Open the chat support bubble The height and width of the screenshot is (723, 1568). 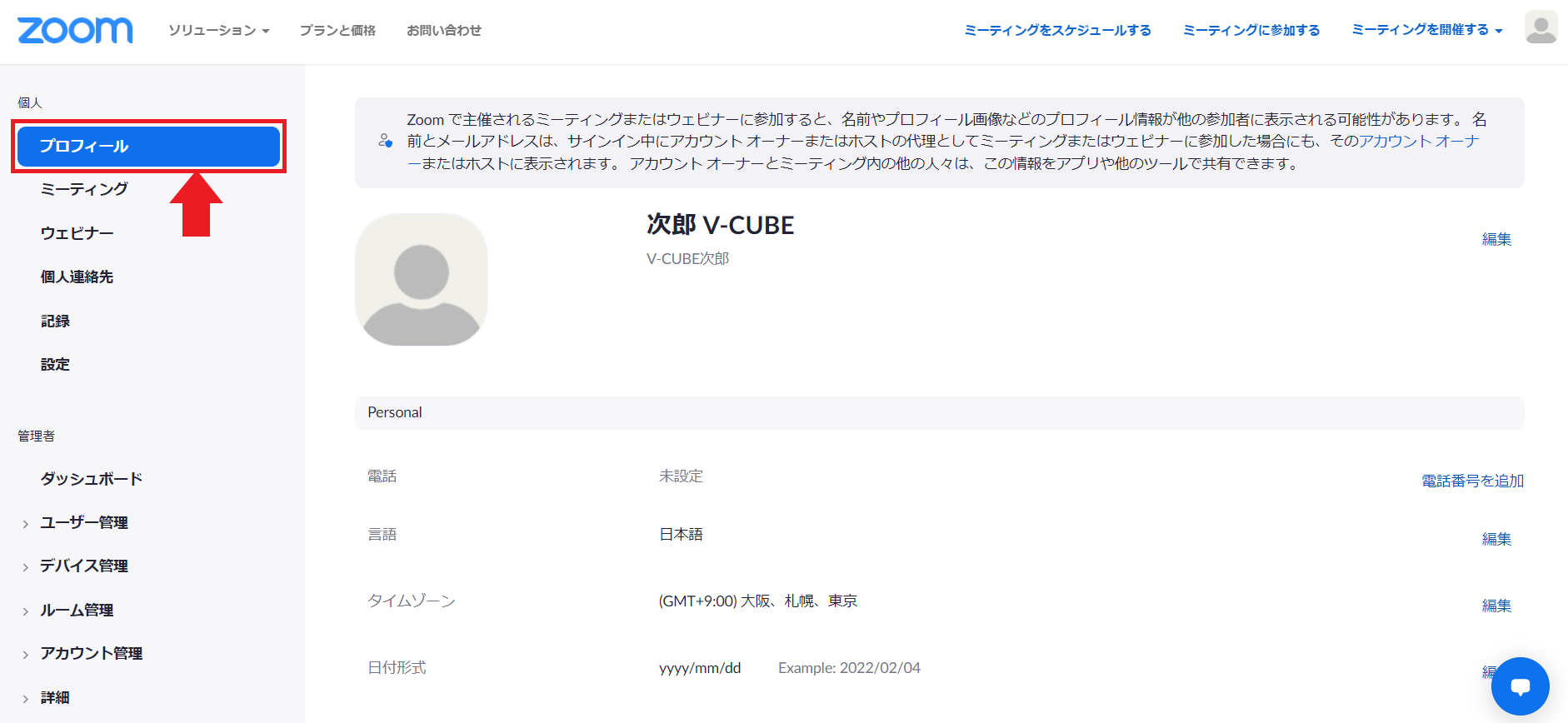pyautogui.click(x=1520, y=686)
